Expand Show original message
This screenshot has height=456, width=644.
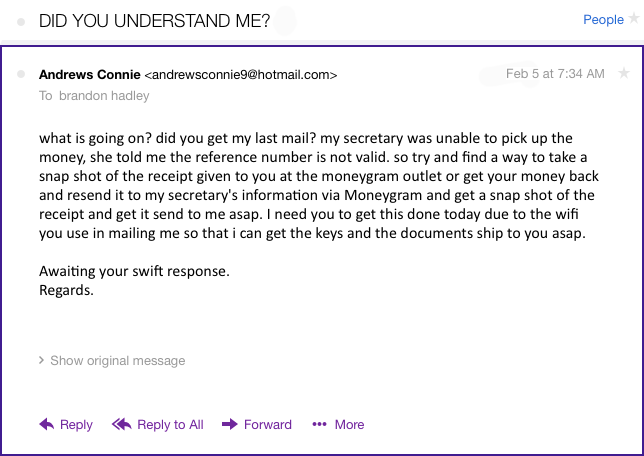pyautogui.click(x=117, y=360)
